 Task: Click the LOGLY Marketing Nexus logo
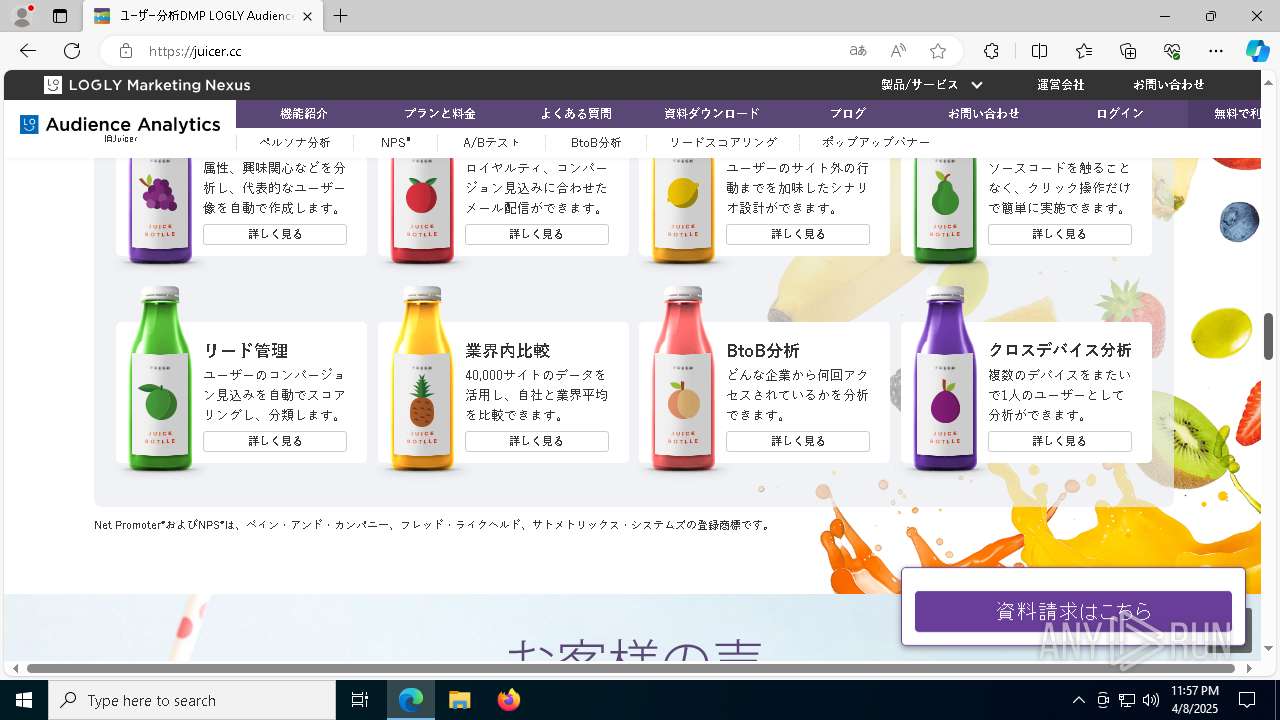148,85
